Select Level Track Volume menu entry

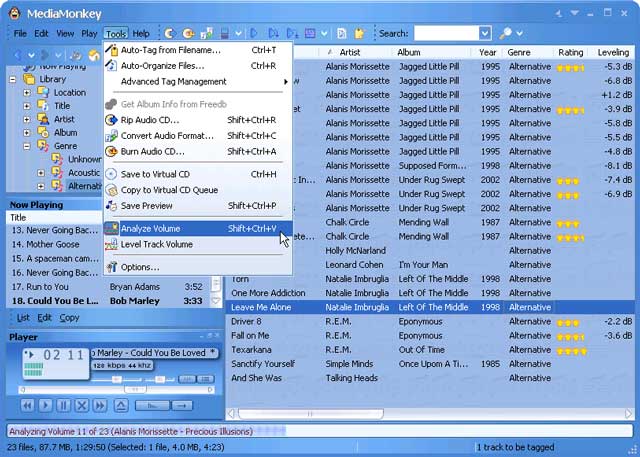click(x=157, y=244)
